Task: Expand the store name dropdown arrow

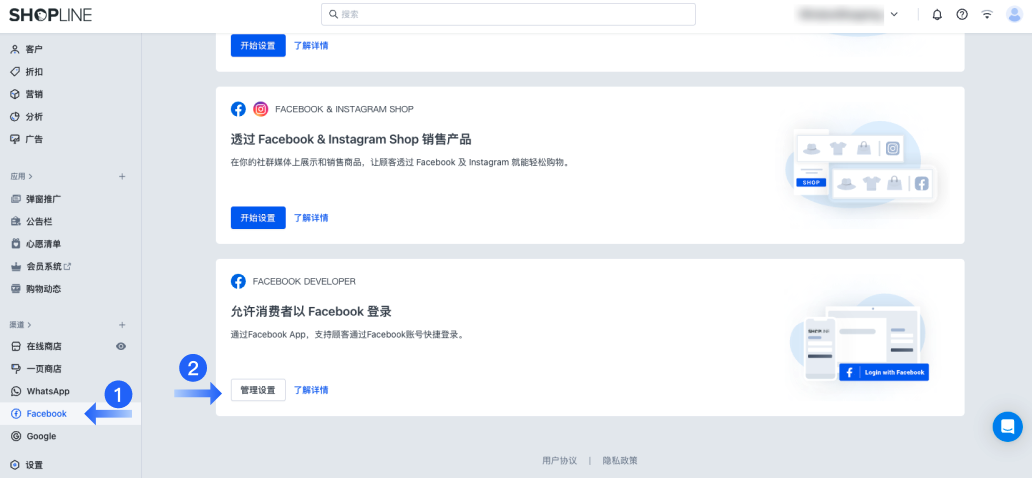Action: [894, 14]
